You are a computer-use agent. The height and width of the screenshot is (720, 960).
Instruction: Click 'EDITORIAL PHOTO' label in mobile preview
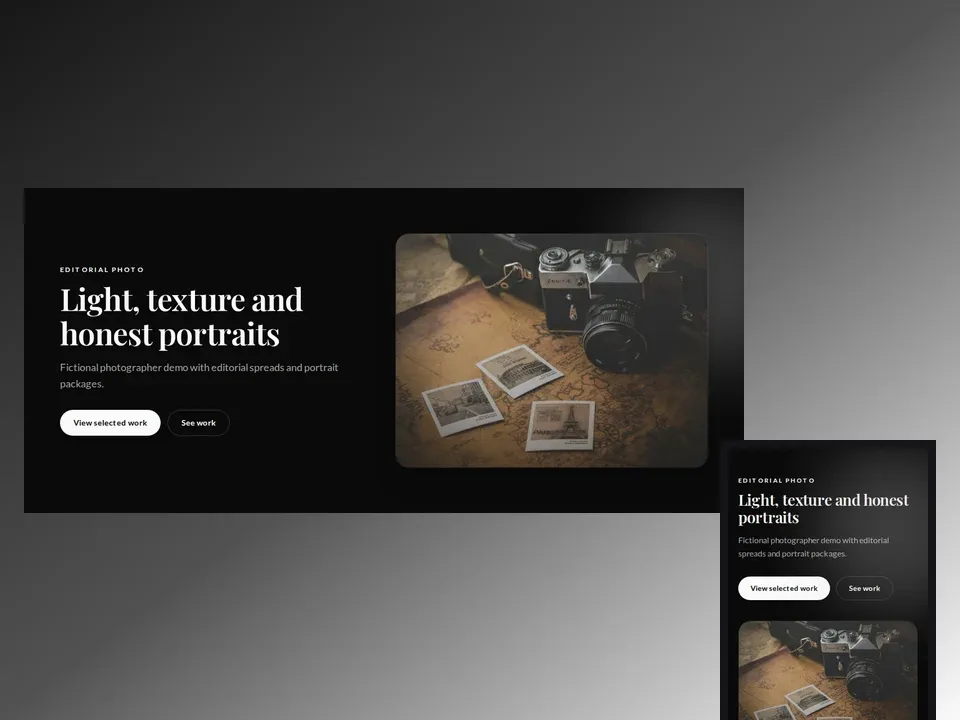(776, 481)
